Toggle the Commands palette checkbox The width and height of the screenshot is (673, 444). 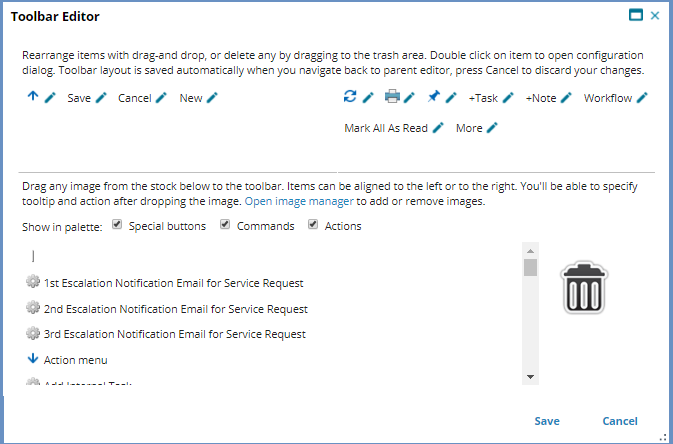225,225
